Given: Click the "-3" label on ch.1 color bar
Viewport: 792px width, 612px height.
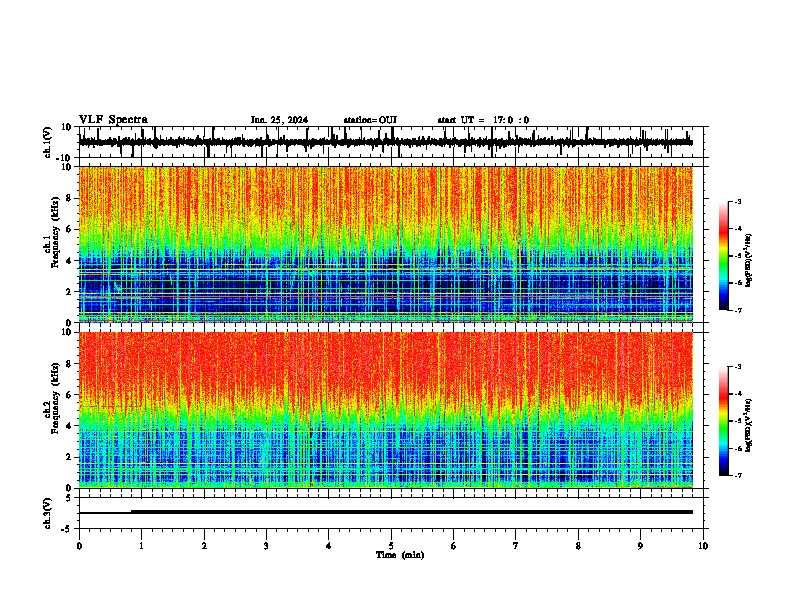Looking at the screenshot, I should [737, 202].
